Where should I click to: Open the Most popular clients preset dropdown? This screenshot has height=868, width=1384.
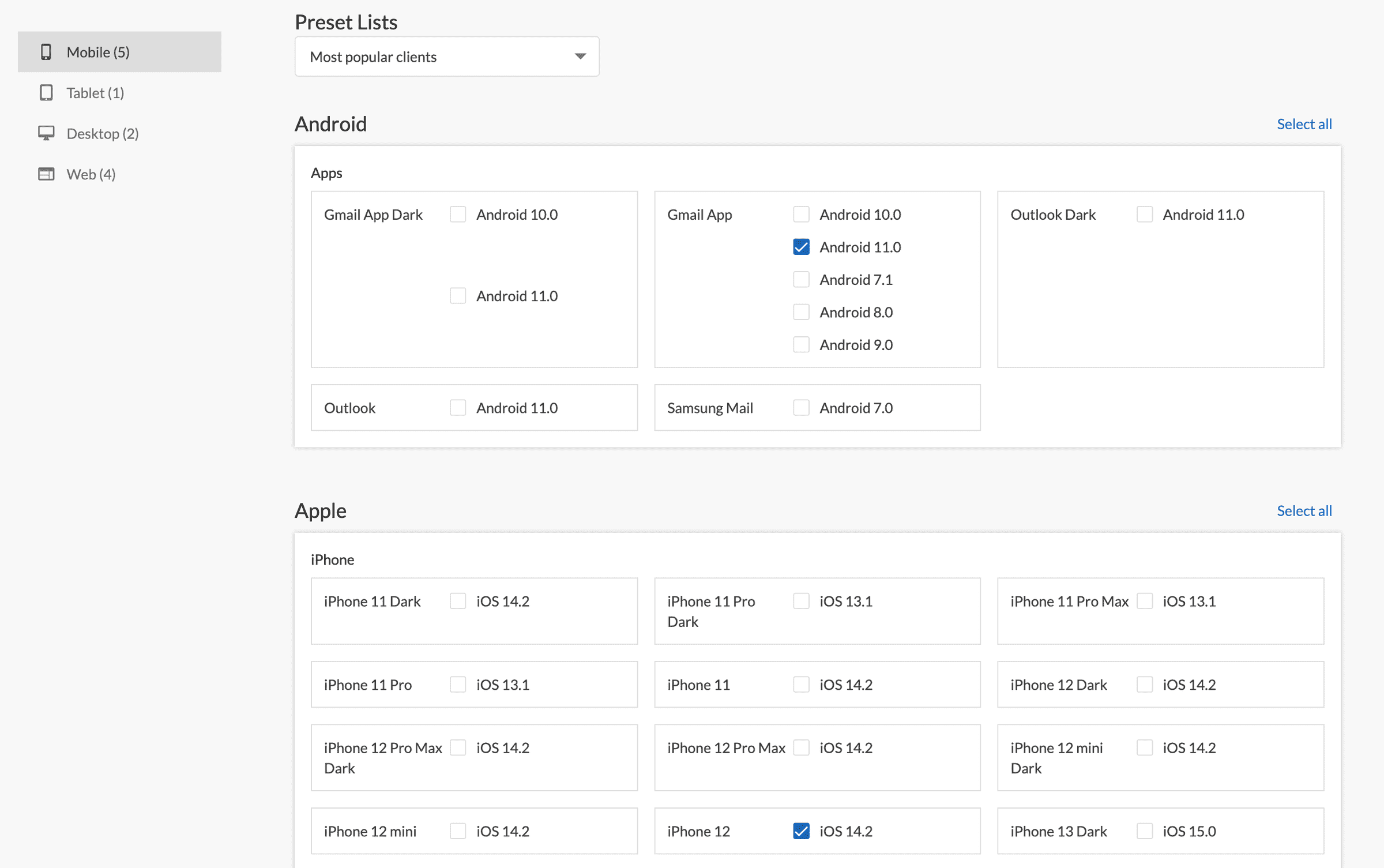point(447,57)
